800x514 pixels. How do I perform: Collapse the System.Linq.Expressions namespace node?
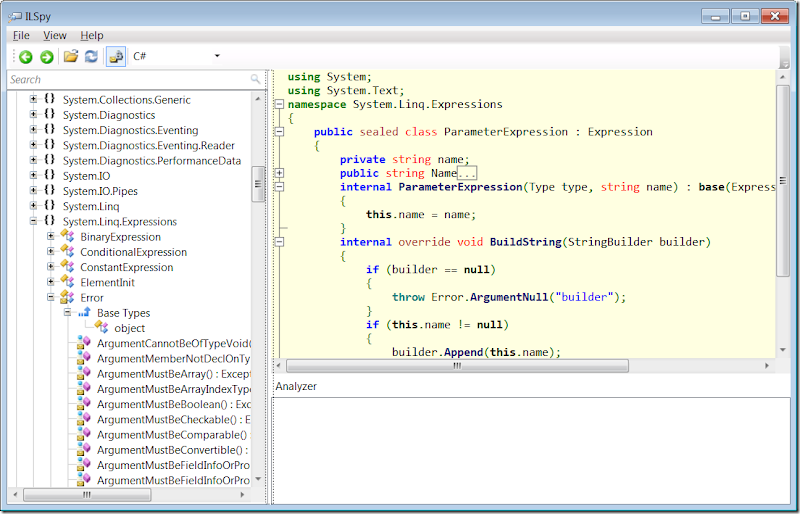pos(33,222)
